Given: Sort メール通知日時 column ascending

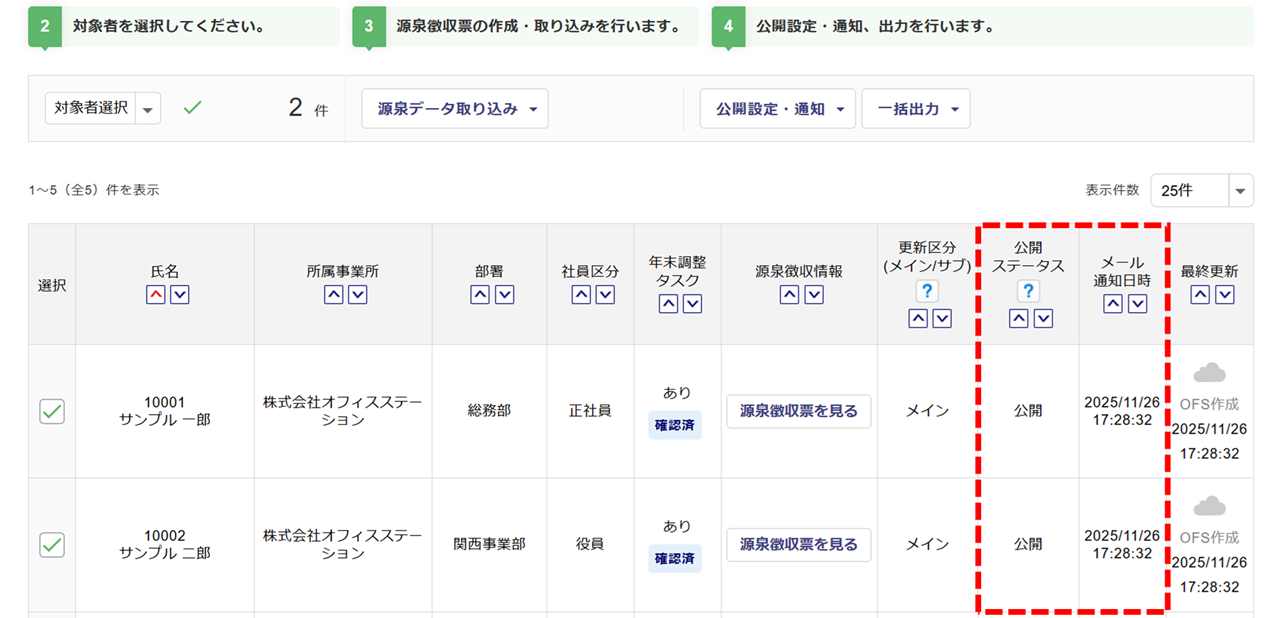Looking at the screenshot, I should click(x=1113, y=304).
